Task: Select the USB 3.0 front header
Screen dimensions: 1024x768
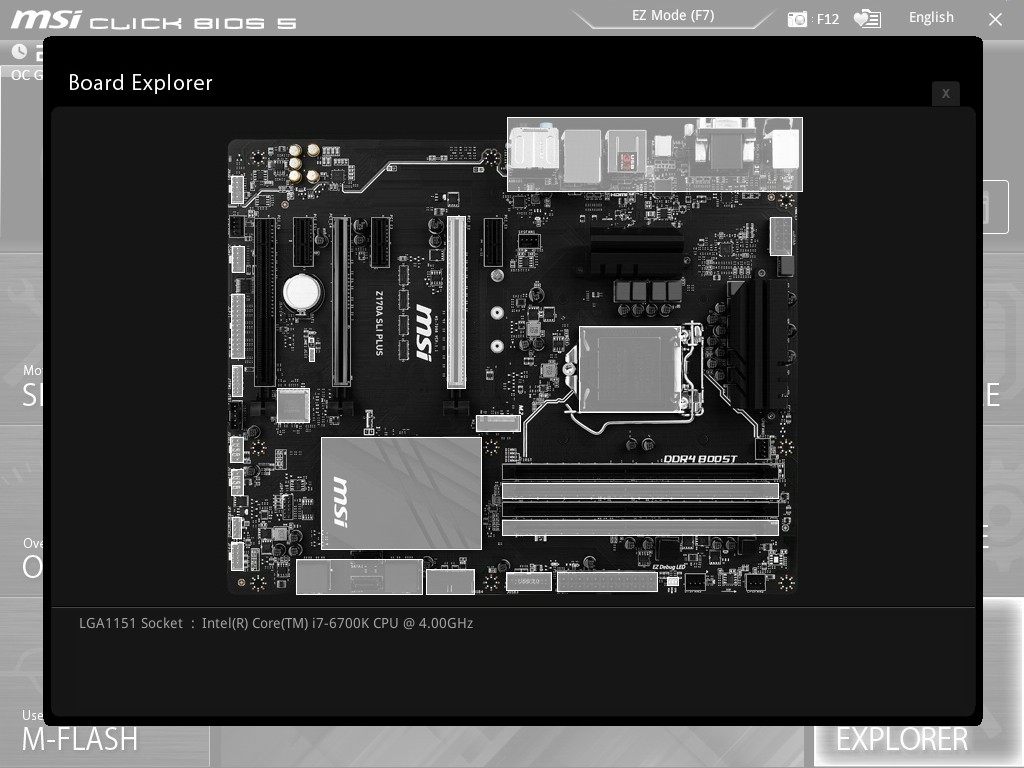Action: point(529,581)
